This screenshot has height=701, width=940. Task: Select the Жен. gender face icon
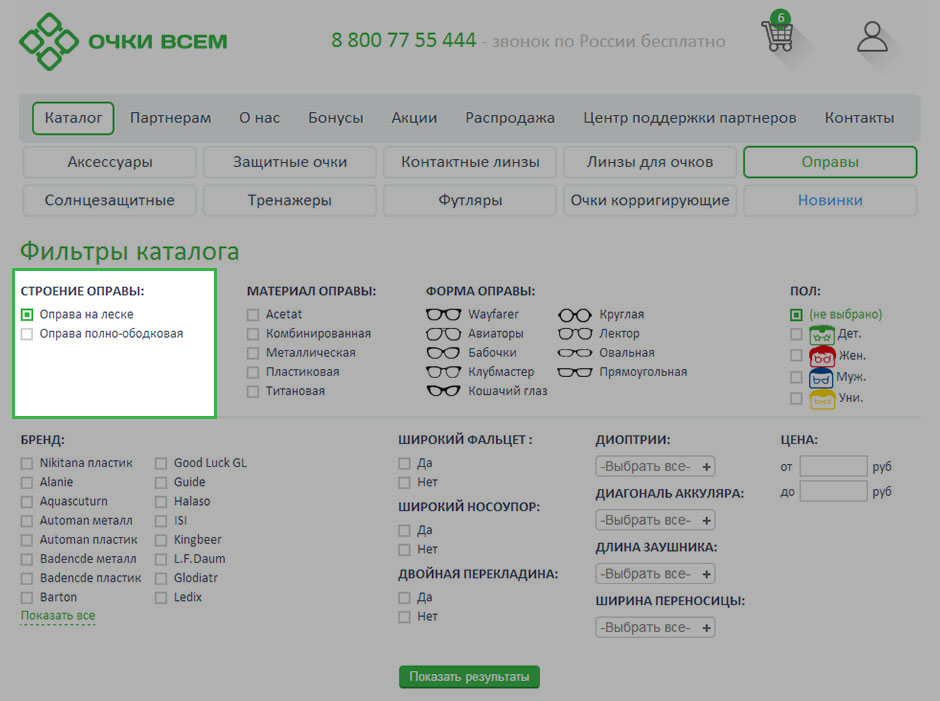[821, 356]
